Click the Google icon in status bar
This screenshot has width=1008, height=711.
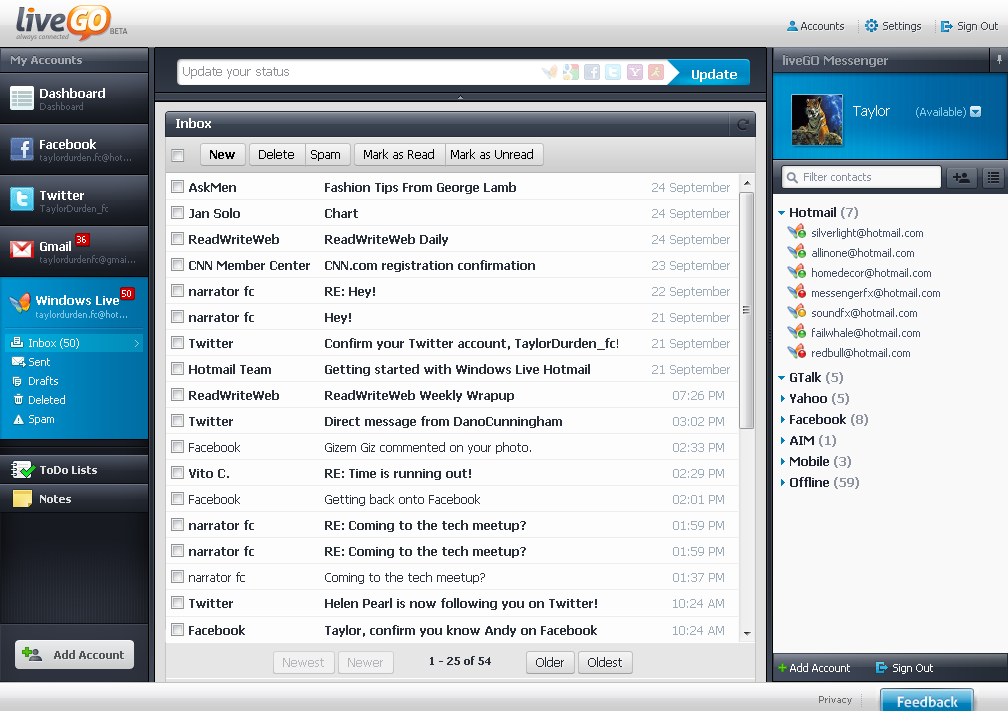click(571, 72)
